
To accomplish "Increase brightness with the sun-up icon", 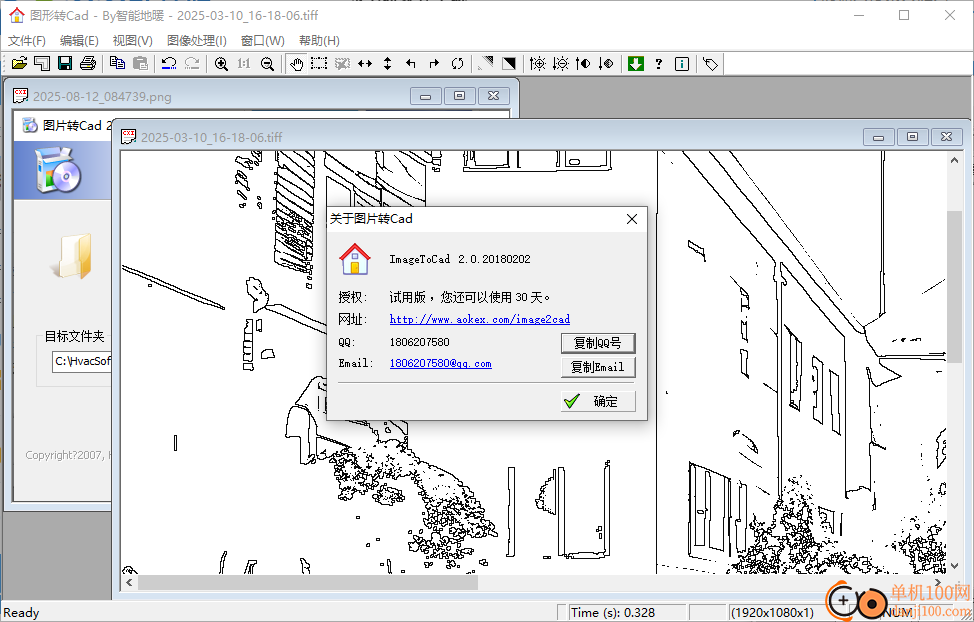I will tap(538, 63).
